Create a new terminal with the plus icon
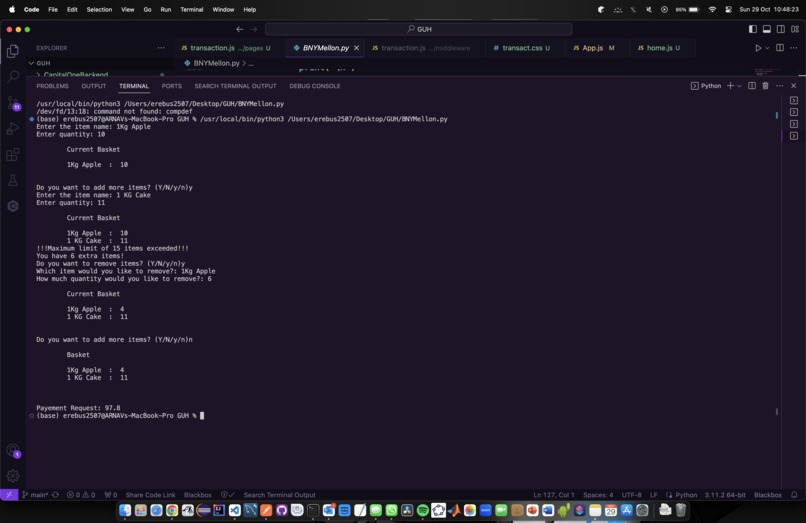Viewport: 806px width, 523px height. click(x=730, y=86)
